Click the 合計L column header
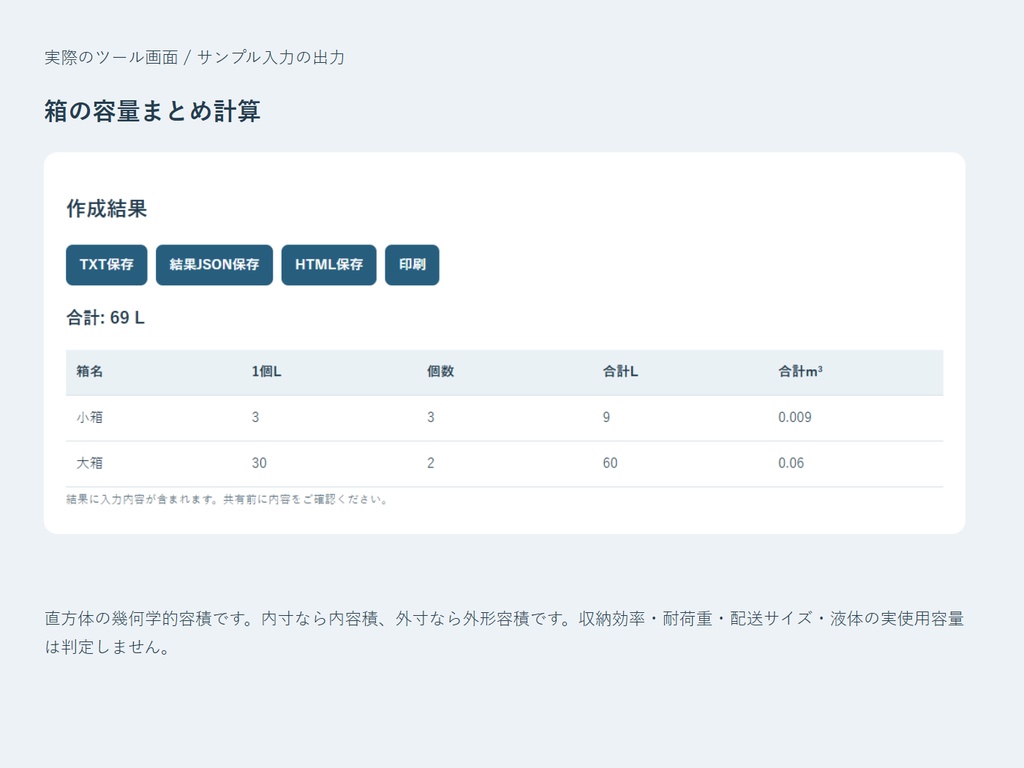This screenshot has height=768, width=1024. click(620, 372)
